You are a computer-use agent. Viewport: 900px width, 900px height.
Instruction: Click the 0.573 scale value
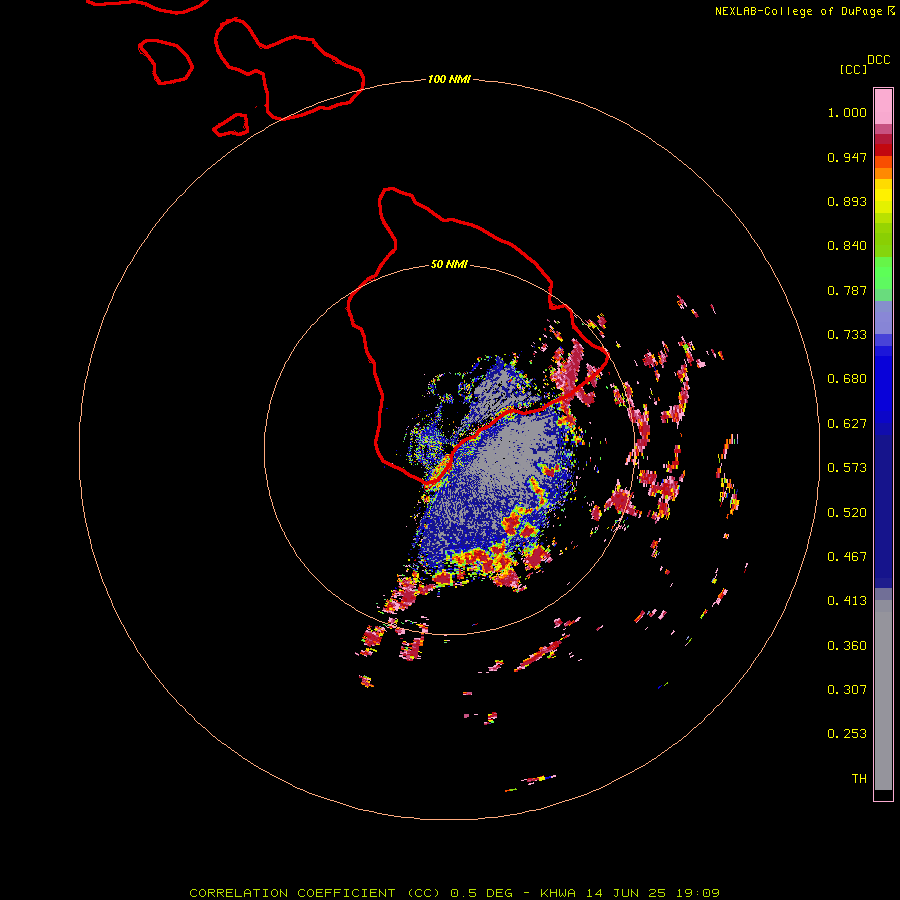(847, 468)
